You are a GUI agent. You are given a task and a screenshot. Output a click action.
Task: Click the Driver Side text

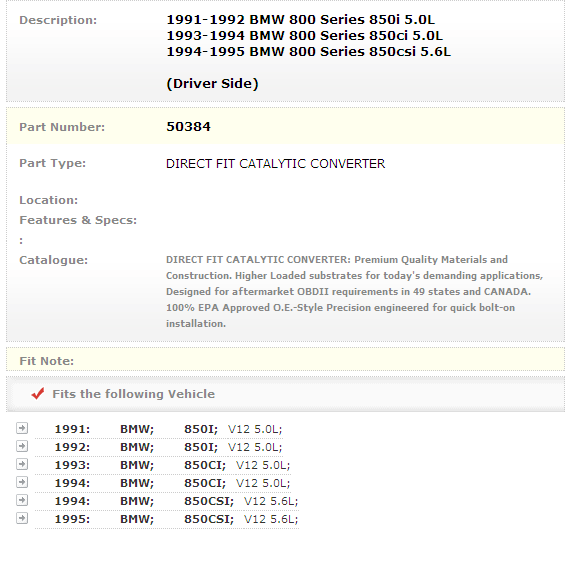pos(212,84)
